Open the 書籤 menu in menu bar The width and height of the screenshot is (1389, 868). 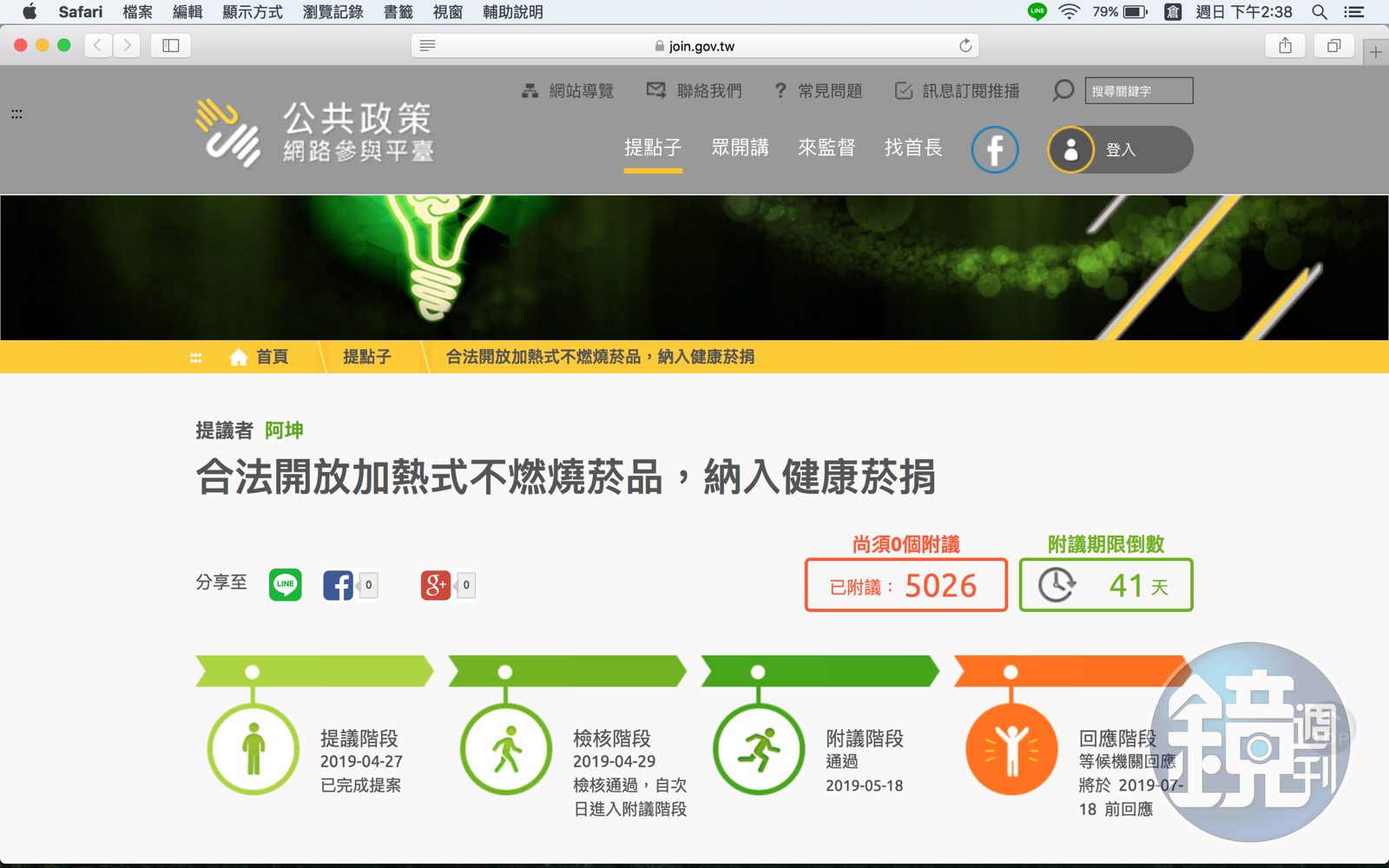point(398,12)
